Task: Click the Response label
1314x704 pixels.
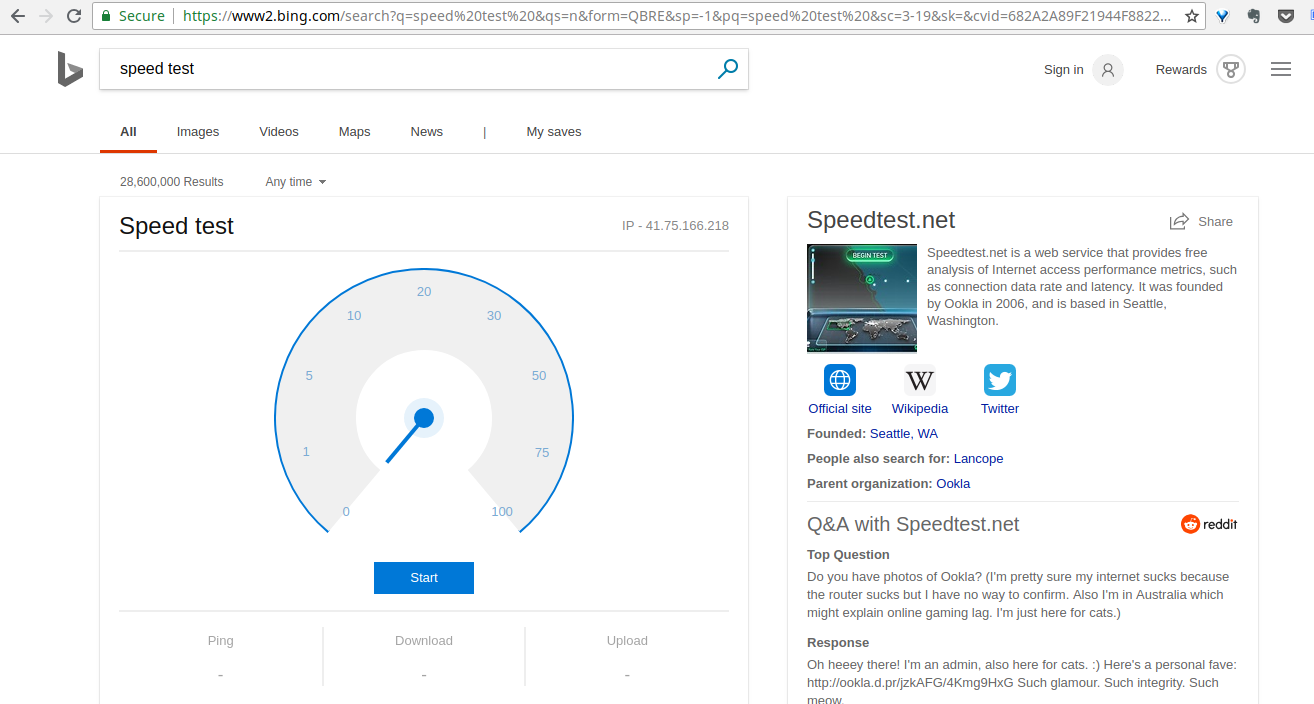Action: [838, 643]
